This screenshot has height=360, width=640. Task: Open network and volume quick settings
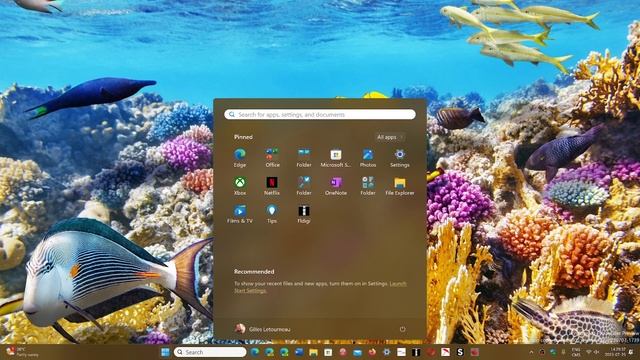(x=592, y=352)
